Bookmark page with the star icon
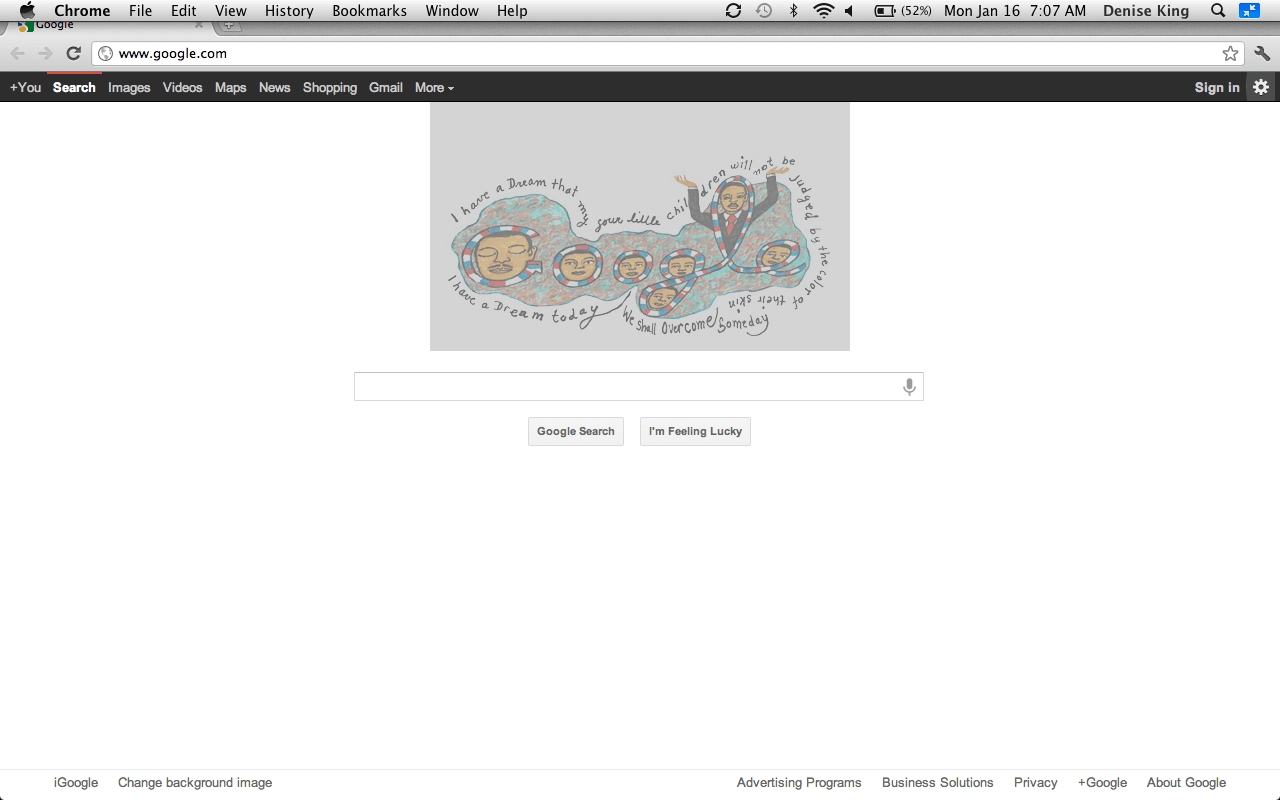Image resolution: width=1280 pixels, height=800 pixels. [x=1230, y=54]
